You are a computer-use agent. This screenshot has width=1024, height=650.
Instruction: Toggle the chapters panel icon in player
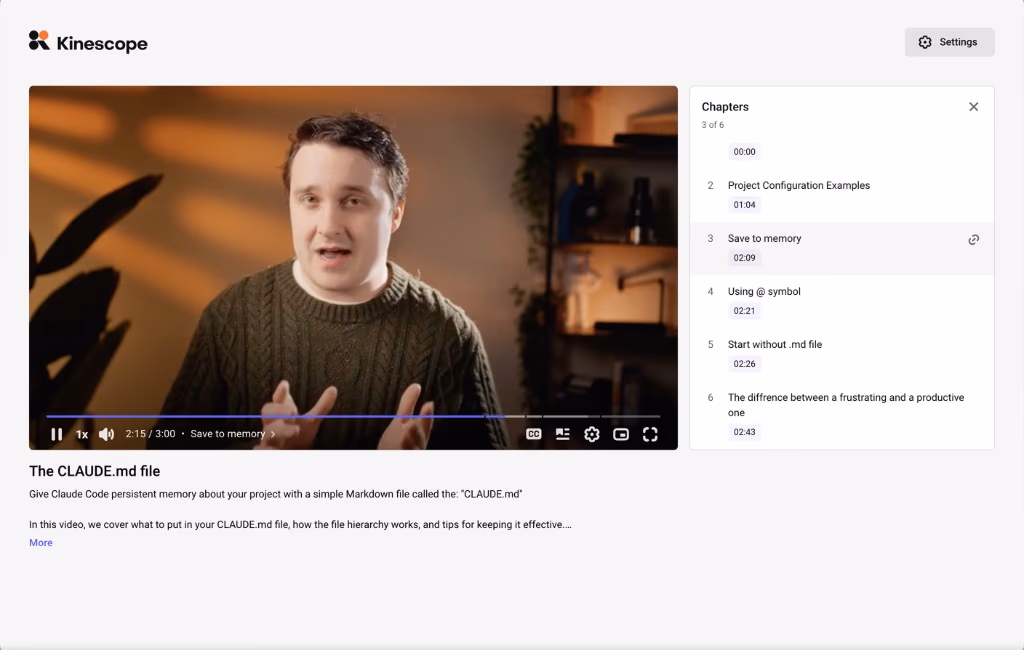(562, 434)
